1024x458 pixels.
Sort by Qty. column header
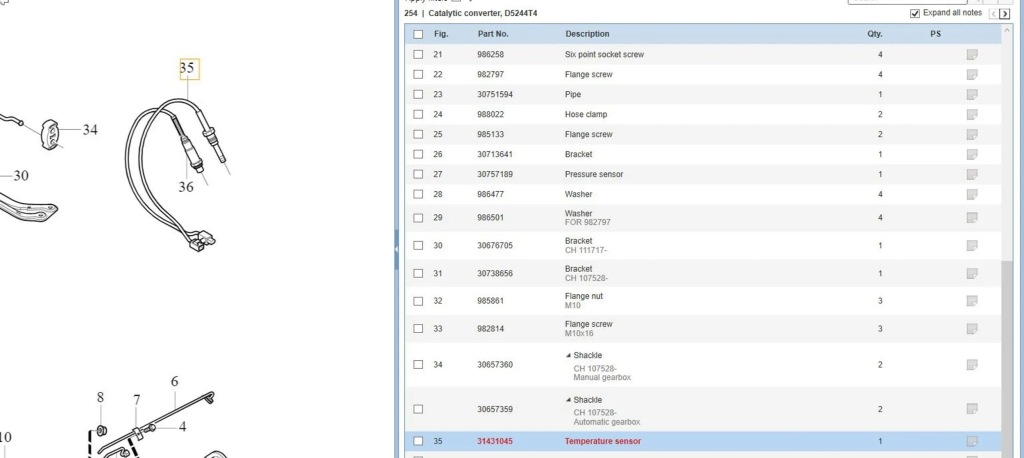[874, 34]
